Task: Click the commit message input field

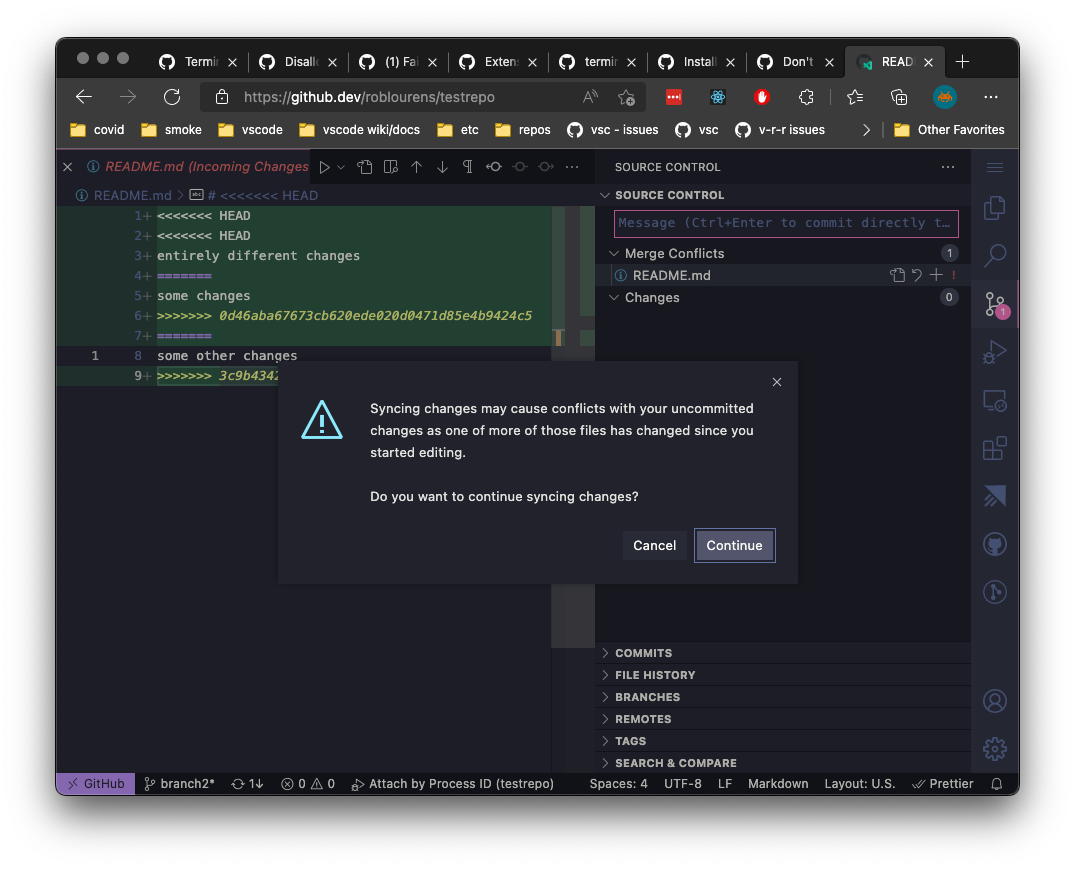Action: pyautogui.click(x=784, y=222)
